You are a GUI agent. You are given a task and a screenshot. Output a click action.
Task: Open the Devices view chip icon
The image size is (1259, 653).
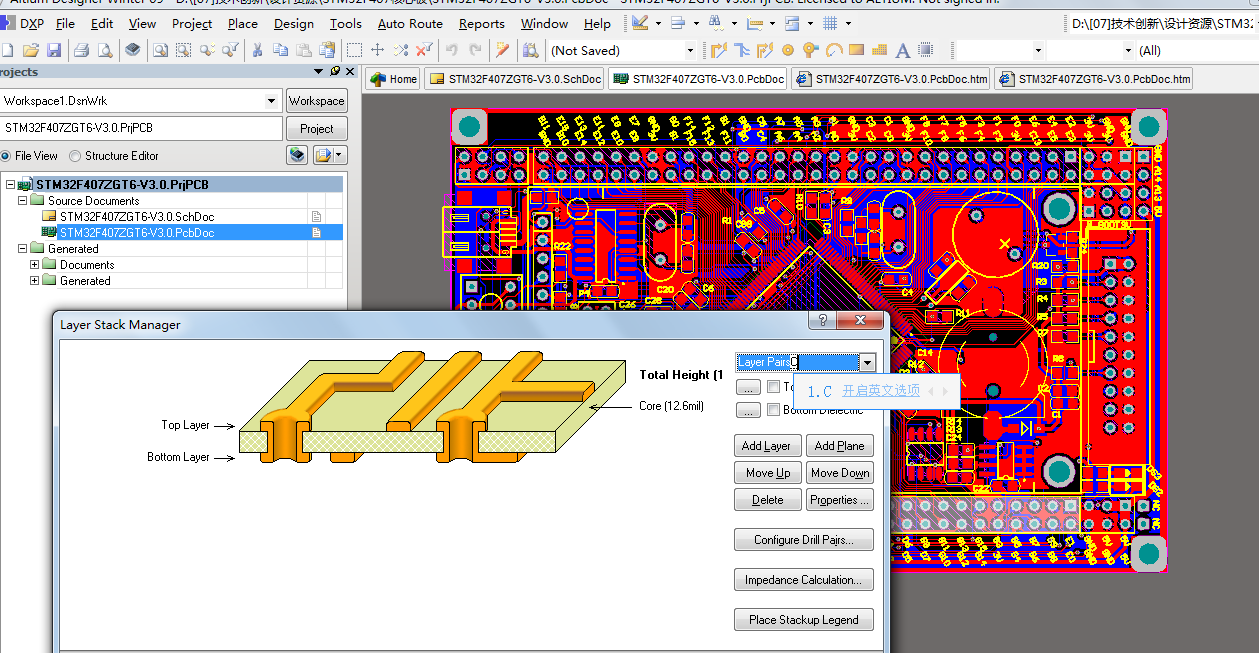[133, 50]
